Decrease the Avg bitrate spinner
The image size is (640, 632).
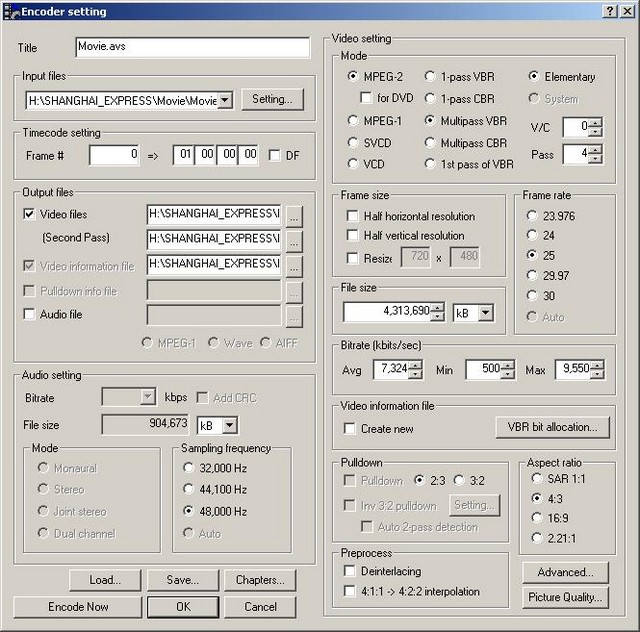[x=416, y=374]
